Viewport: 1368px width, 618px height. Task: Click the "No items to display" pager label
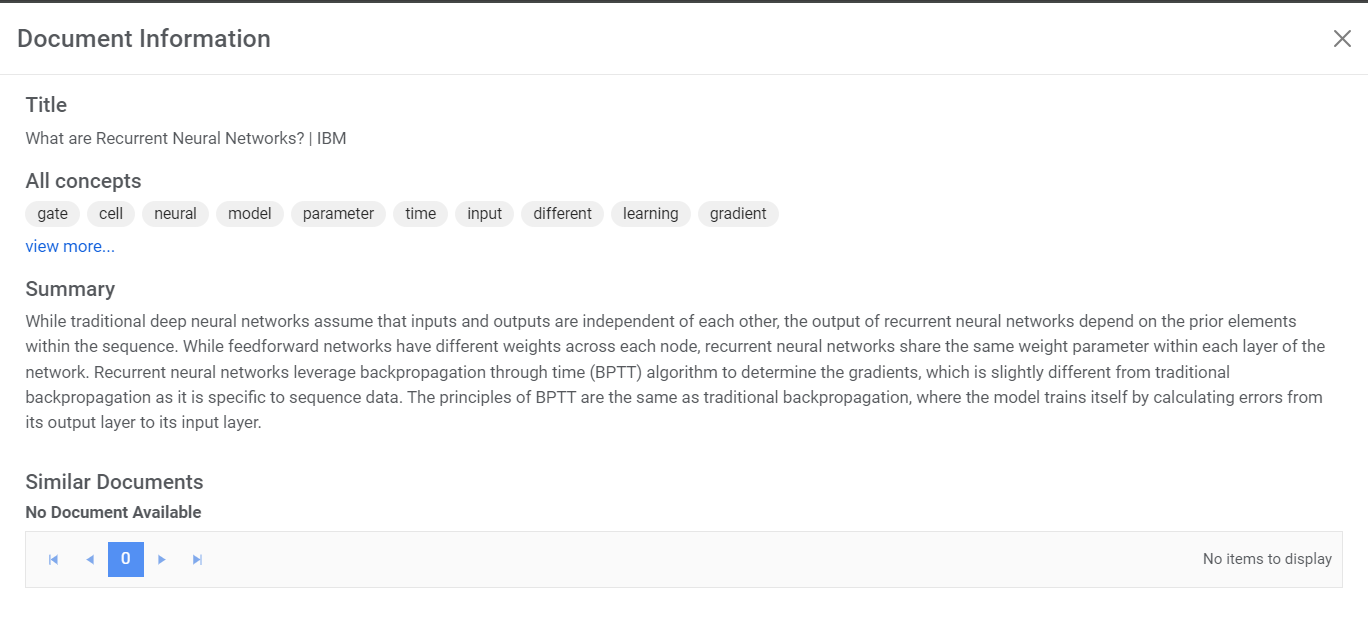pos(1267,559)
